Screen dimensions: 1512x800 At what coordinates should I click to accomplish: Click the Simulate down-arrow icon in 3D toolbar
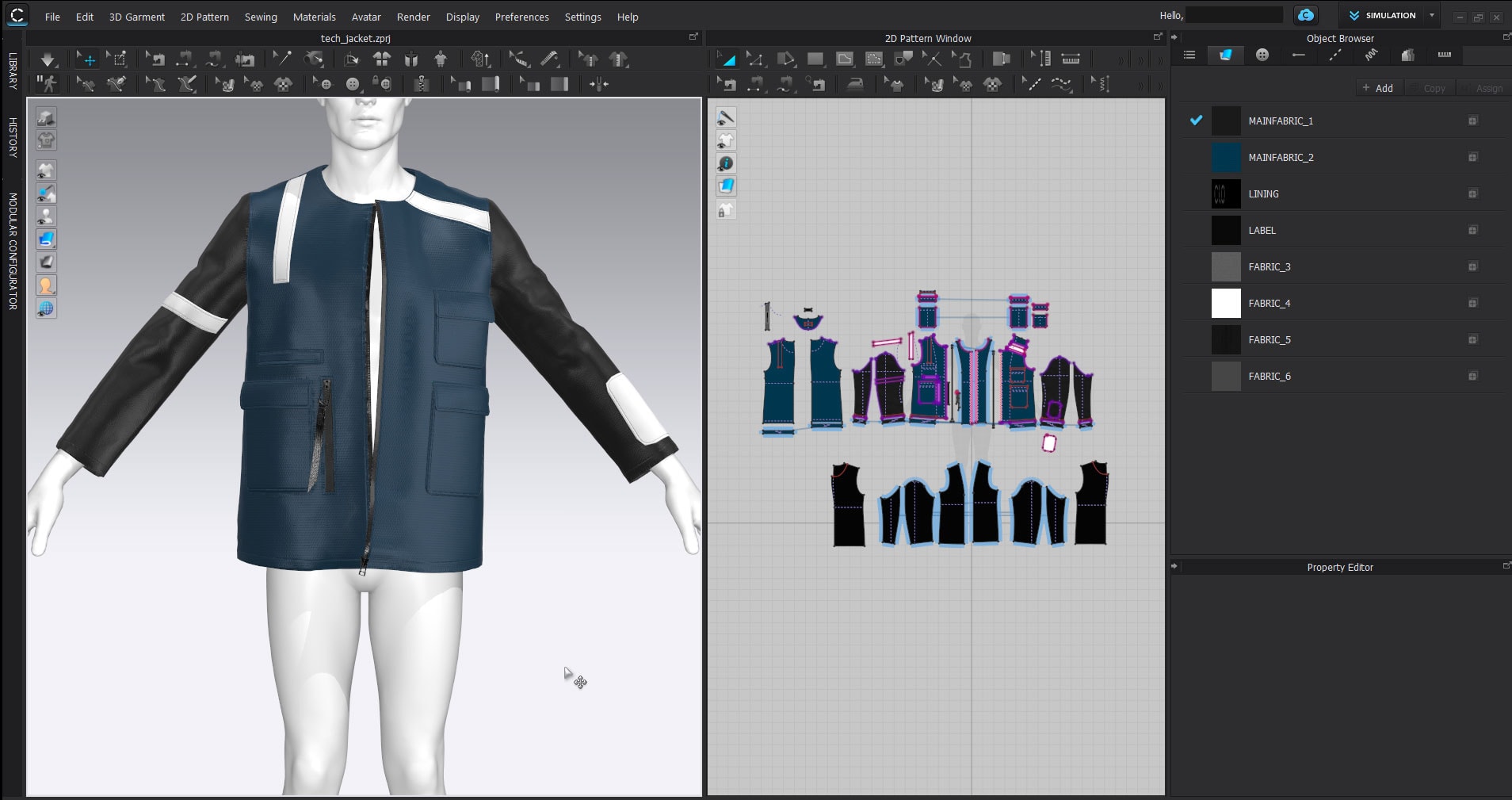tap(48, 59)
